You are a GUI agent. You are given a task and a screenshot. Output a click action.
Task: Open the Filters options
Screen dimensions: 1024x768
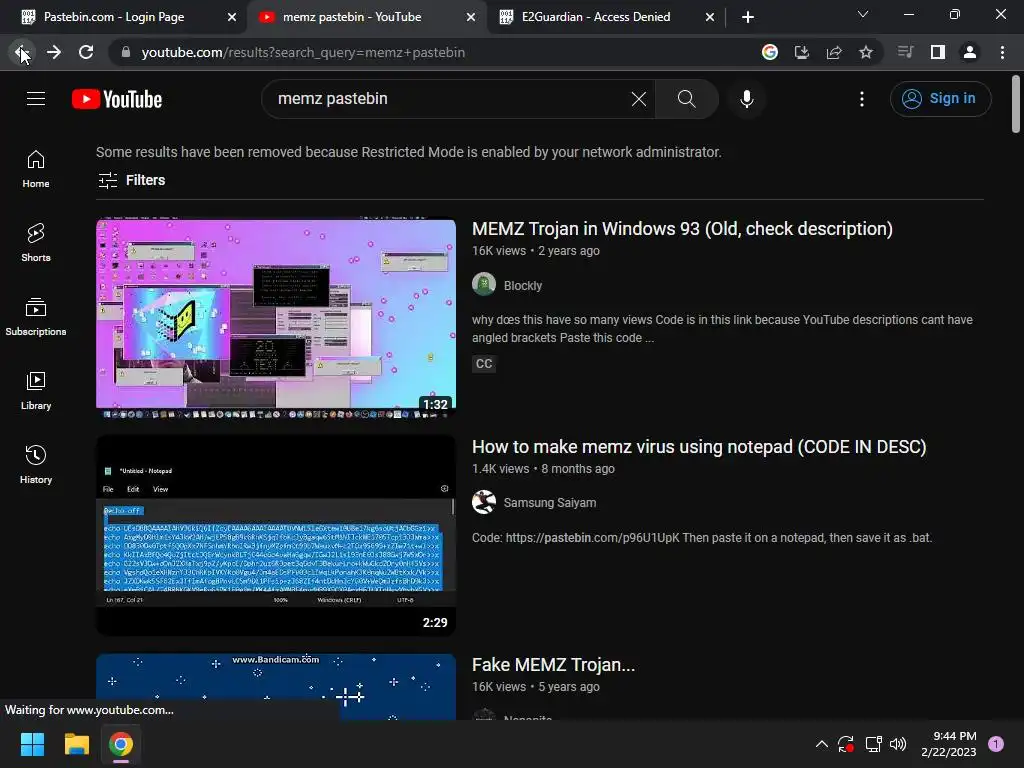point(131,180)
